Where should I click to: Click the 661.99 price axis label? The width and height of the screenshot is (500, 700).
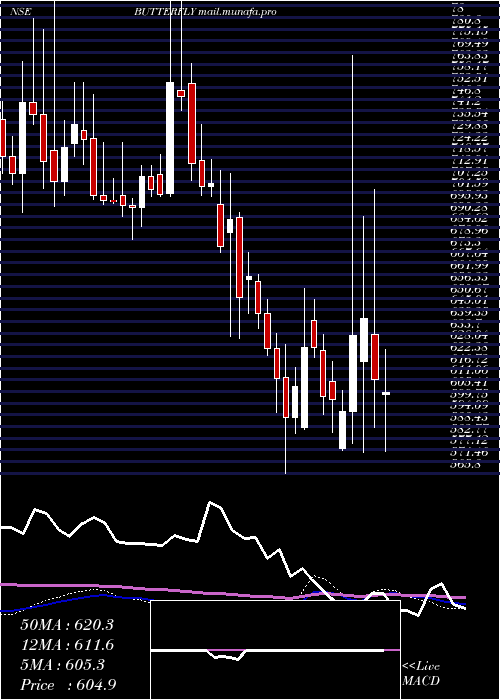(x=469, y=266)
